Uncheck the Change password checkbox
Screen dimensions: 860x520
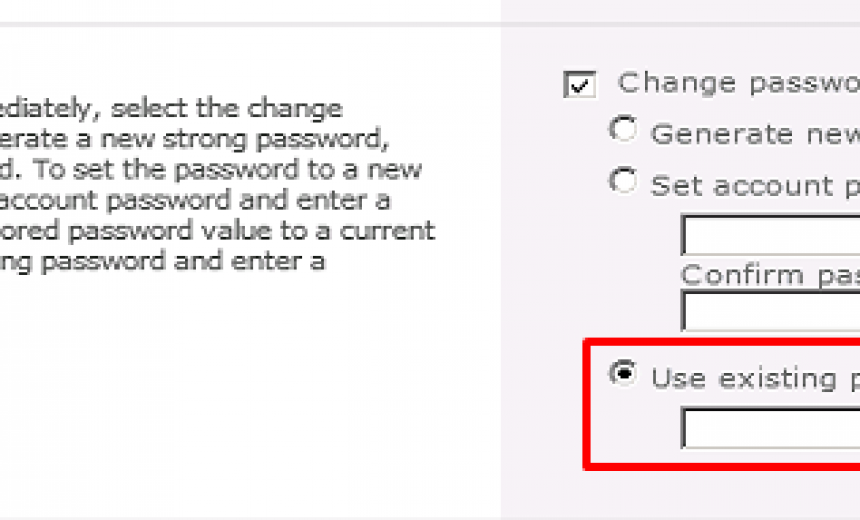(579, 84)
